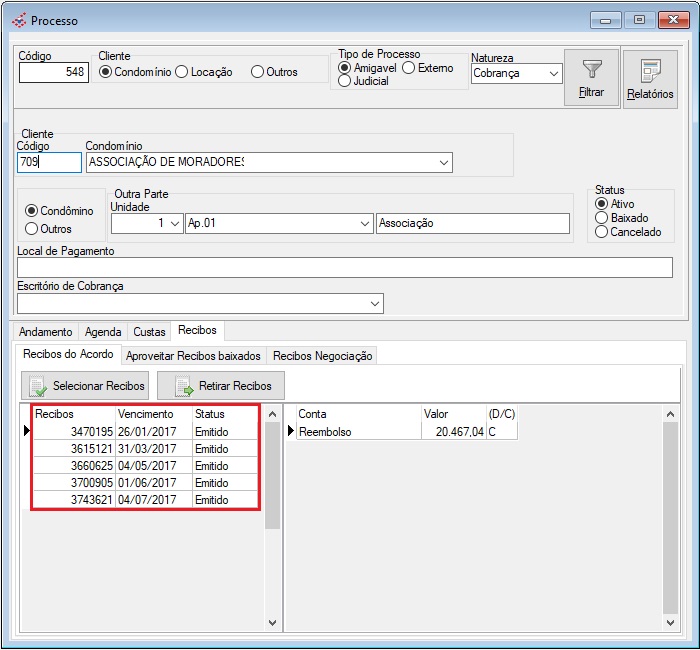Select the Outros party radio button
This screenshot has height=650, width=700.
(32, 229)
